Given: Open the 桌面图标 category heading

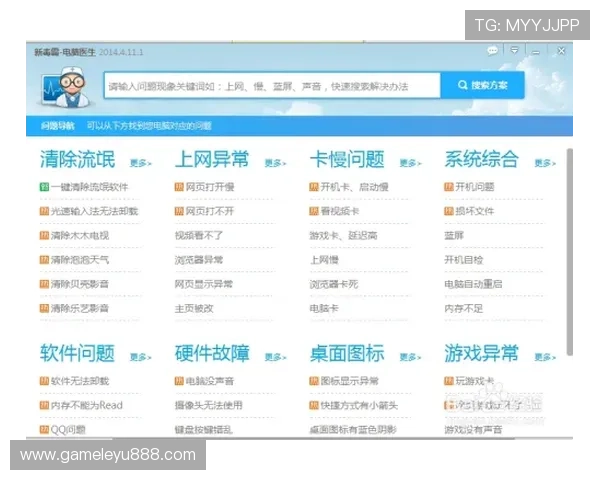Looking at the screenshot, I should click(347, 353).
